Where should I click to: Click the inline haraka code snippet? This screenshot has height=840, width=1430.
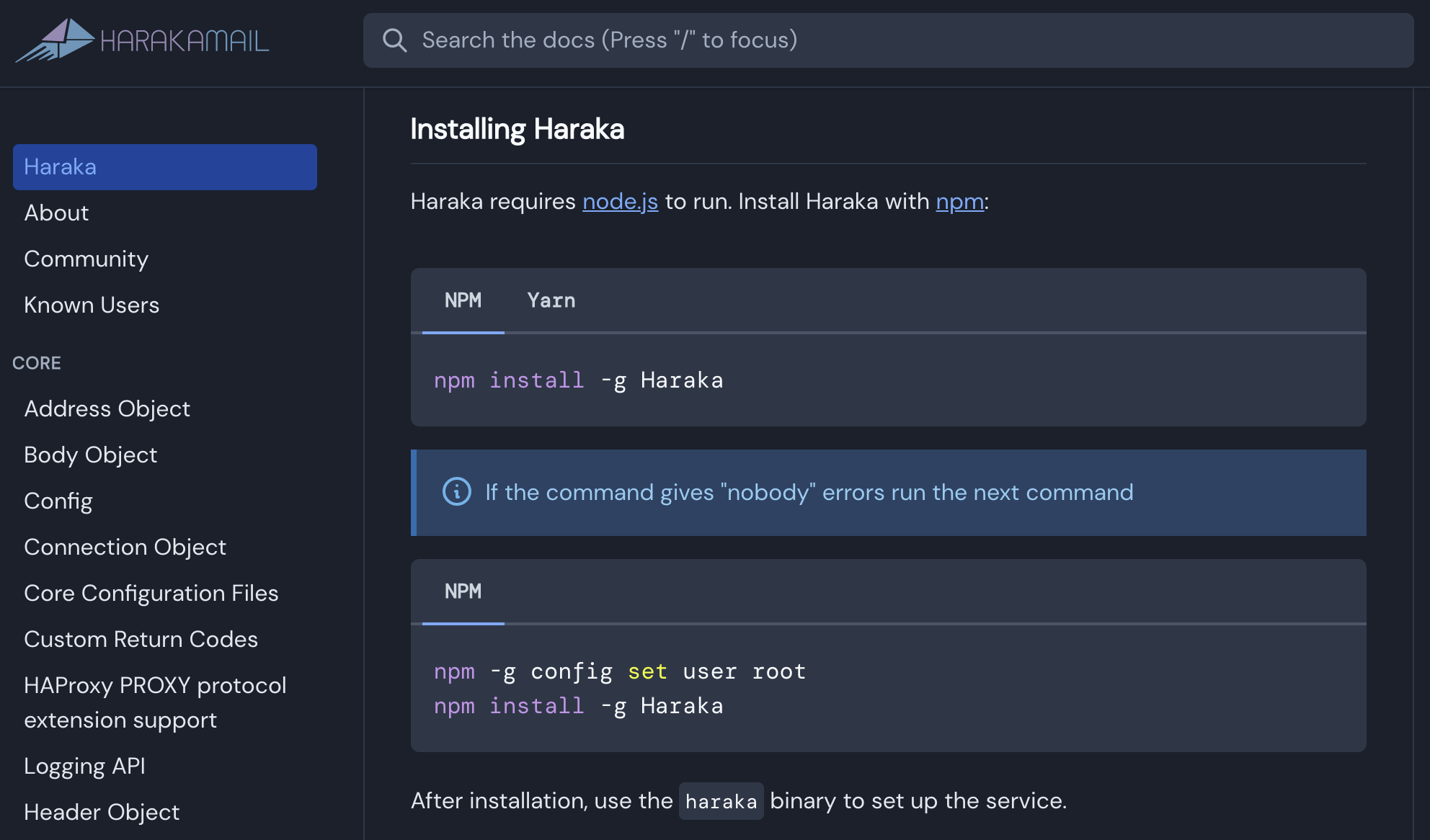721,800
